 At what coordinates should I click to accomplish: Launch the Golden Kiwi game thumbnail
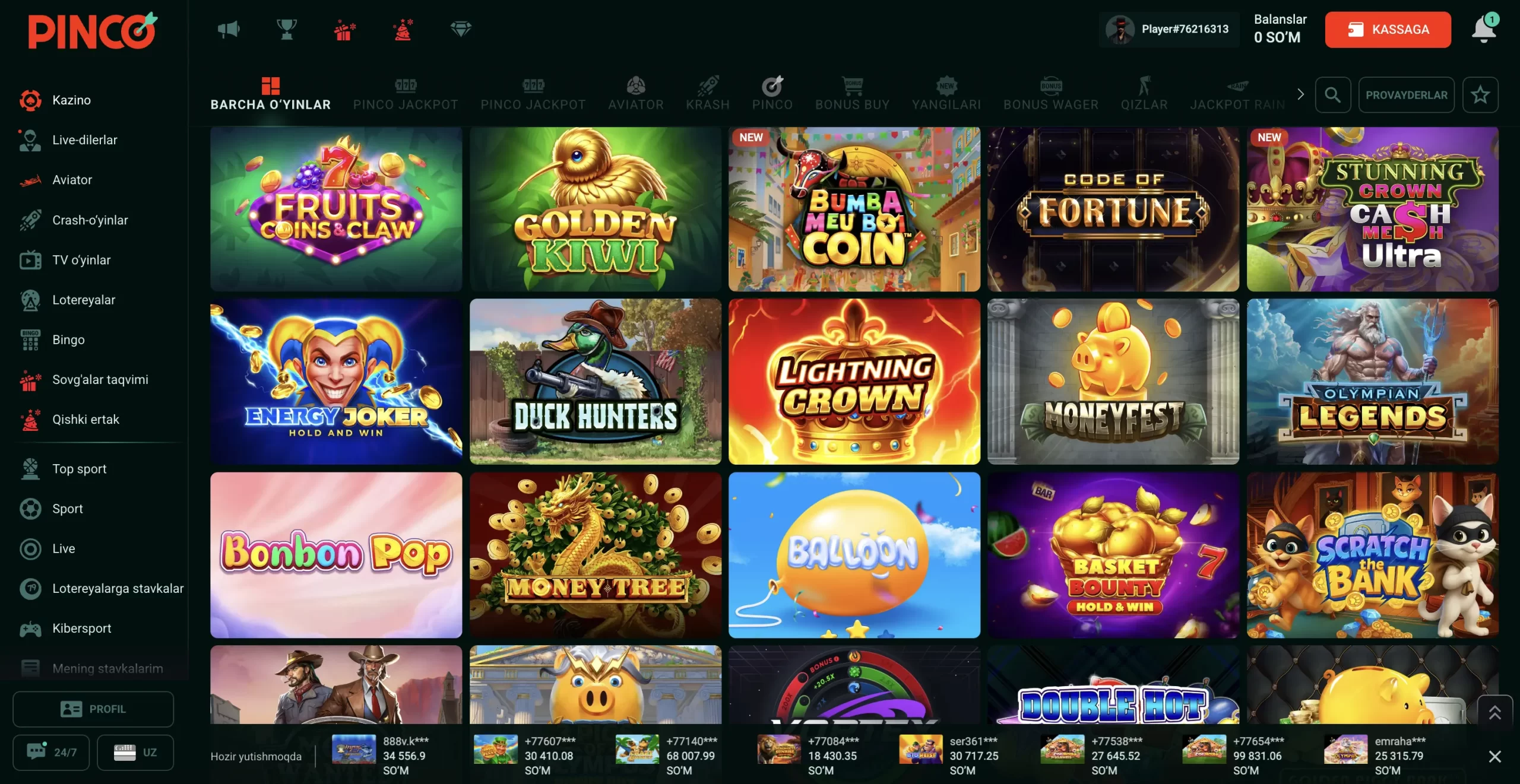click(x=595, y=209)
